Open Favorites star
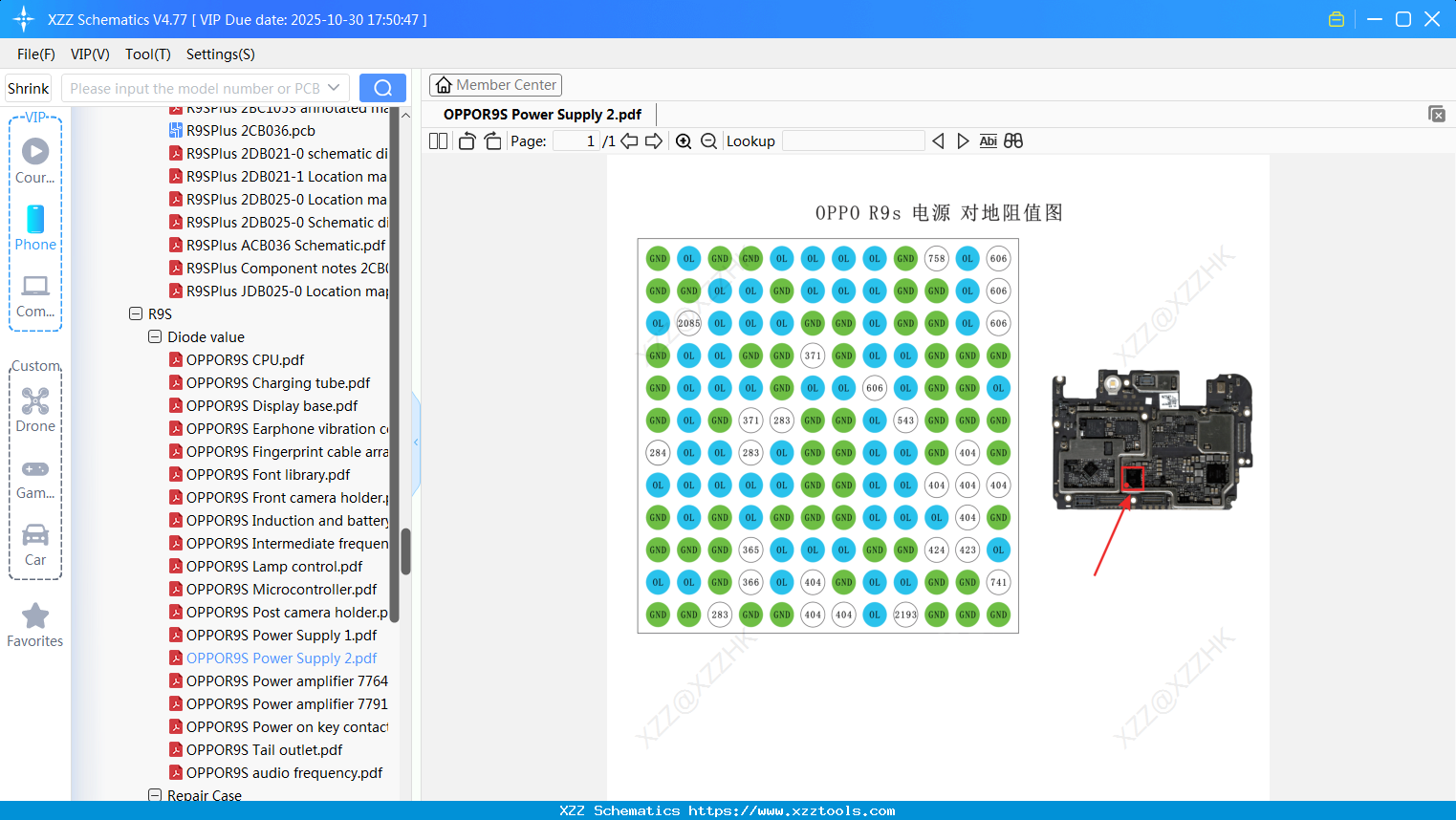 pos(35,626)
